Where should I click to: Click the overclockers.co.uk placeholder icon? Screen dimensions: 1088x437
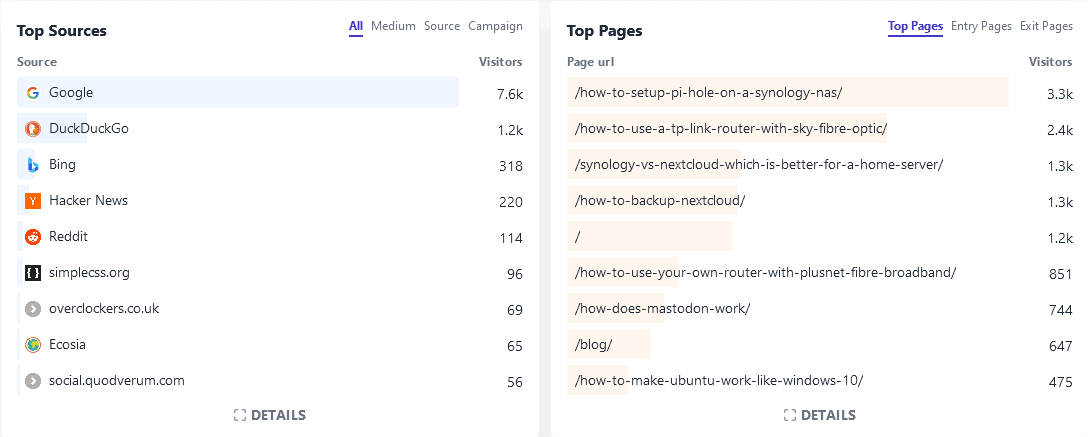pos(33,309)
